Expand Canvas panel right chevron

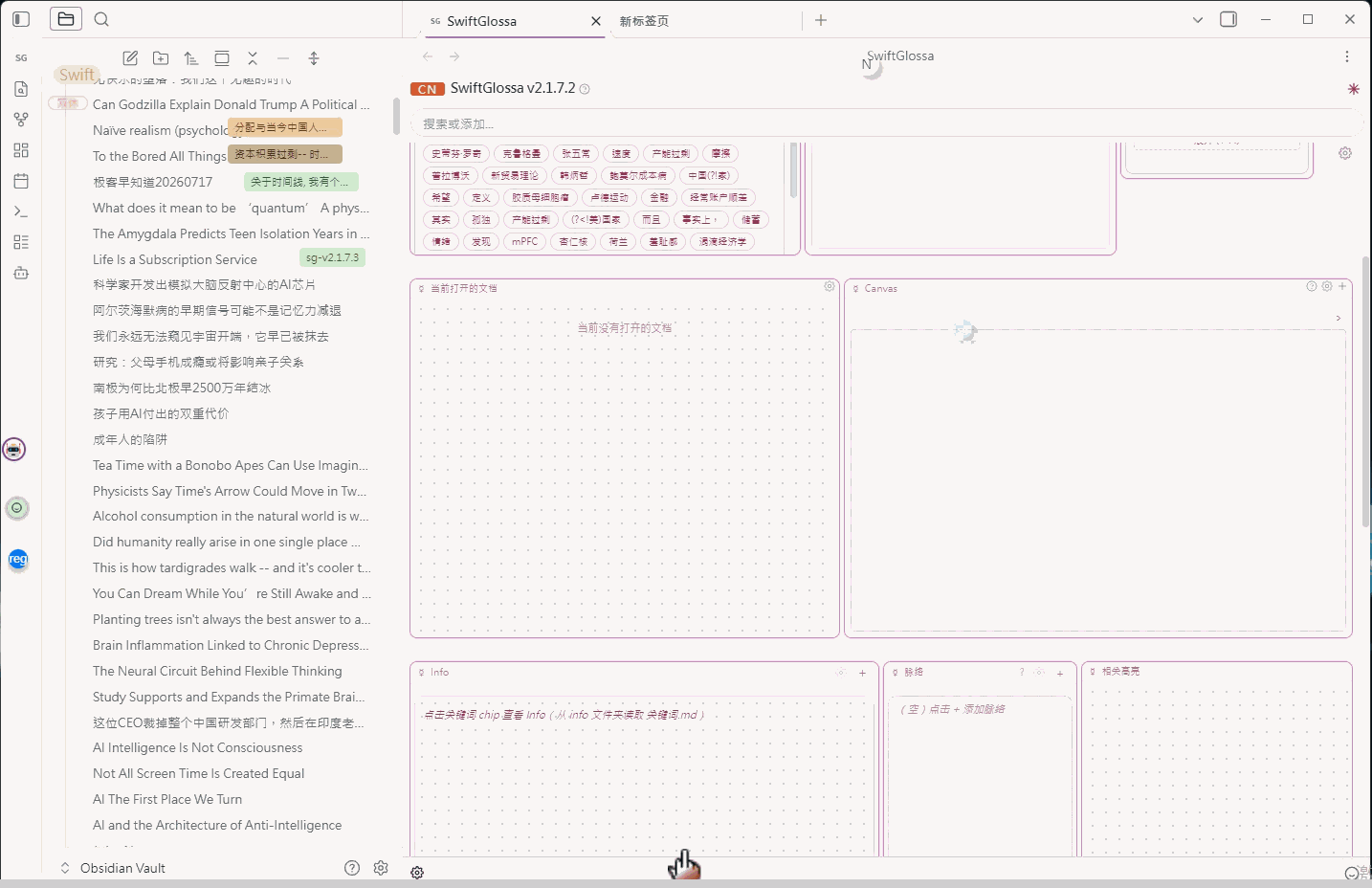(1338, 318)
